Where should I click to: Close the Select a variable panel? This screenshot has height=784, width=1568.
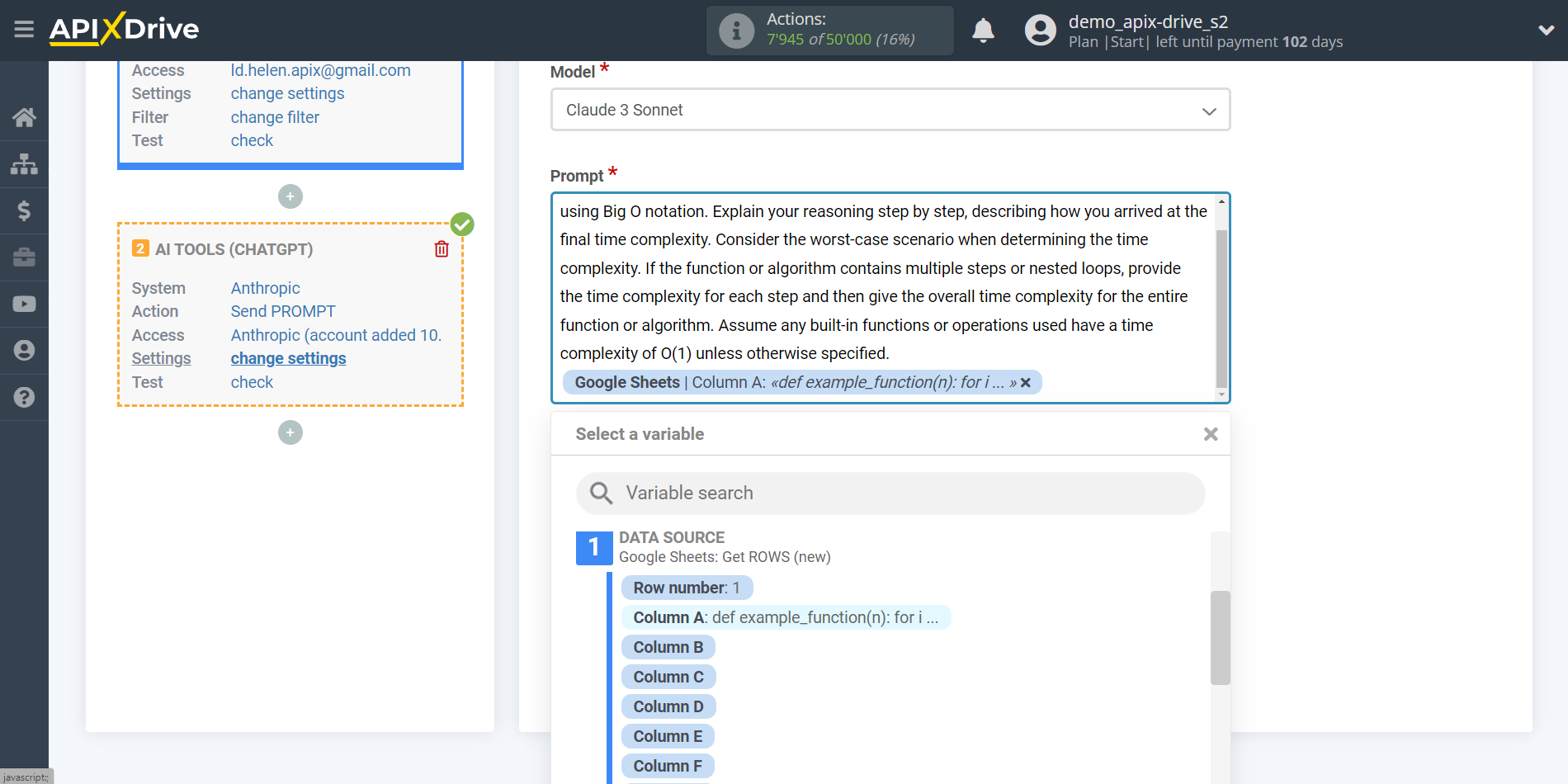[1211, 434]
